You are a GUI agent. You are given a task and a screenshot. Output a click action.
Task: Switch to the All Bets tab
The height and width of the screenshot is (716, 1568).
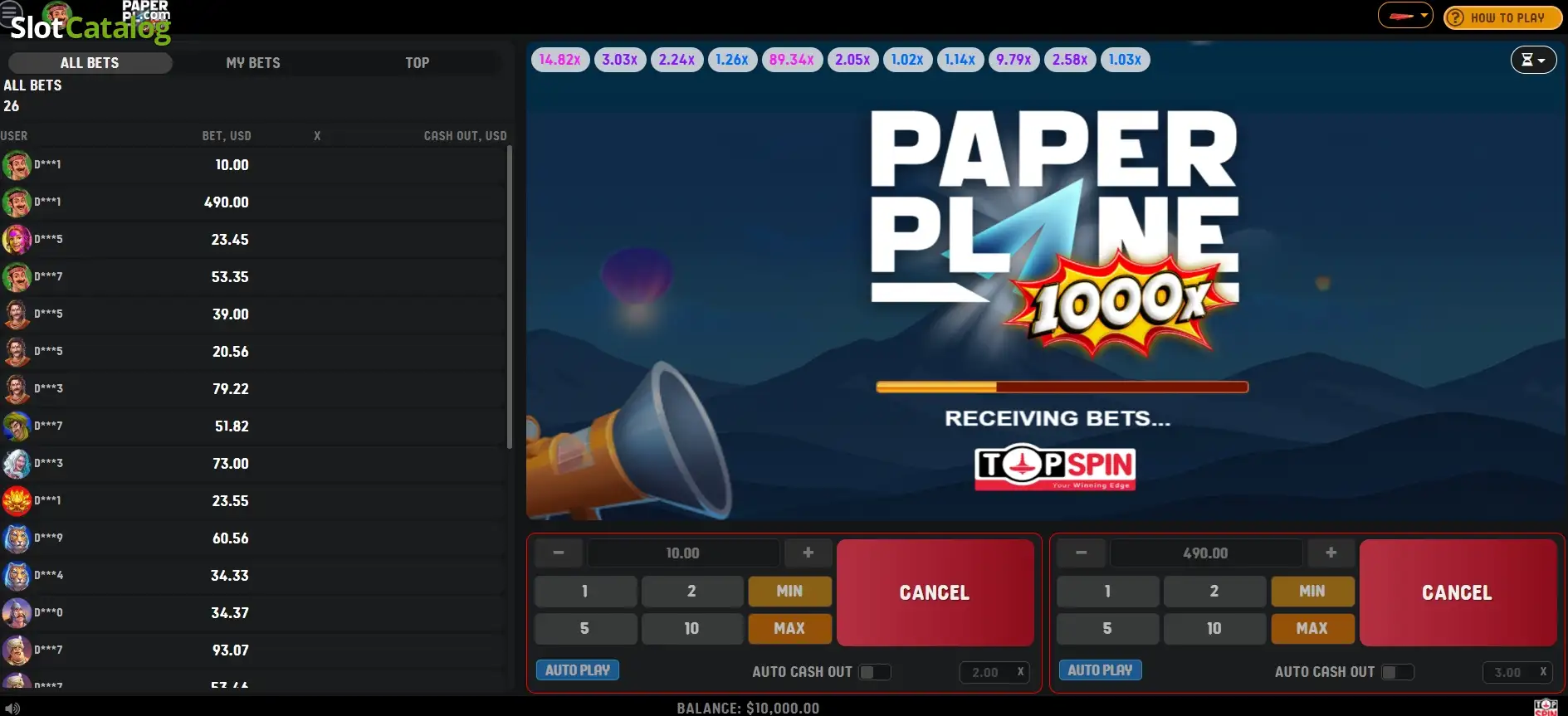point(90,63)
